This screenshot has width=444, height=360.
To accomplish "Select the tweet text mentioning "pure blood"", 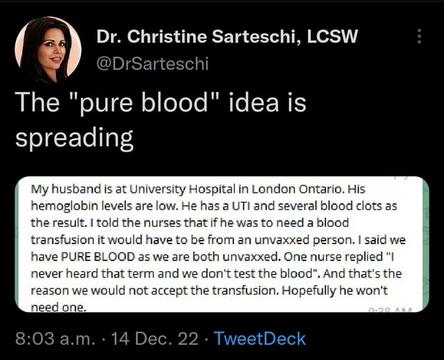I will tap(160, 119).
